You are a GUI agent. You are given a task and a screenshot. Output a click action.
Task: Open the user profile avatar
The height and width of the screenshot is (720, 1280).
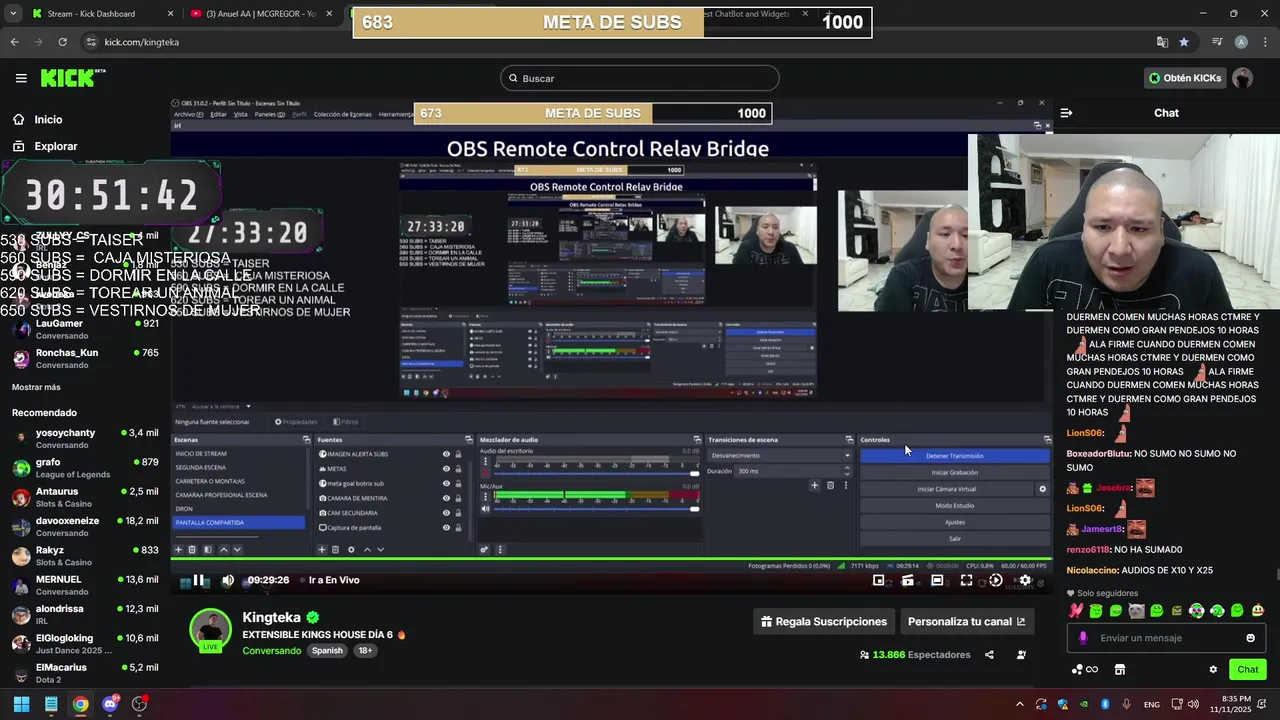1243,78
